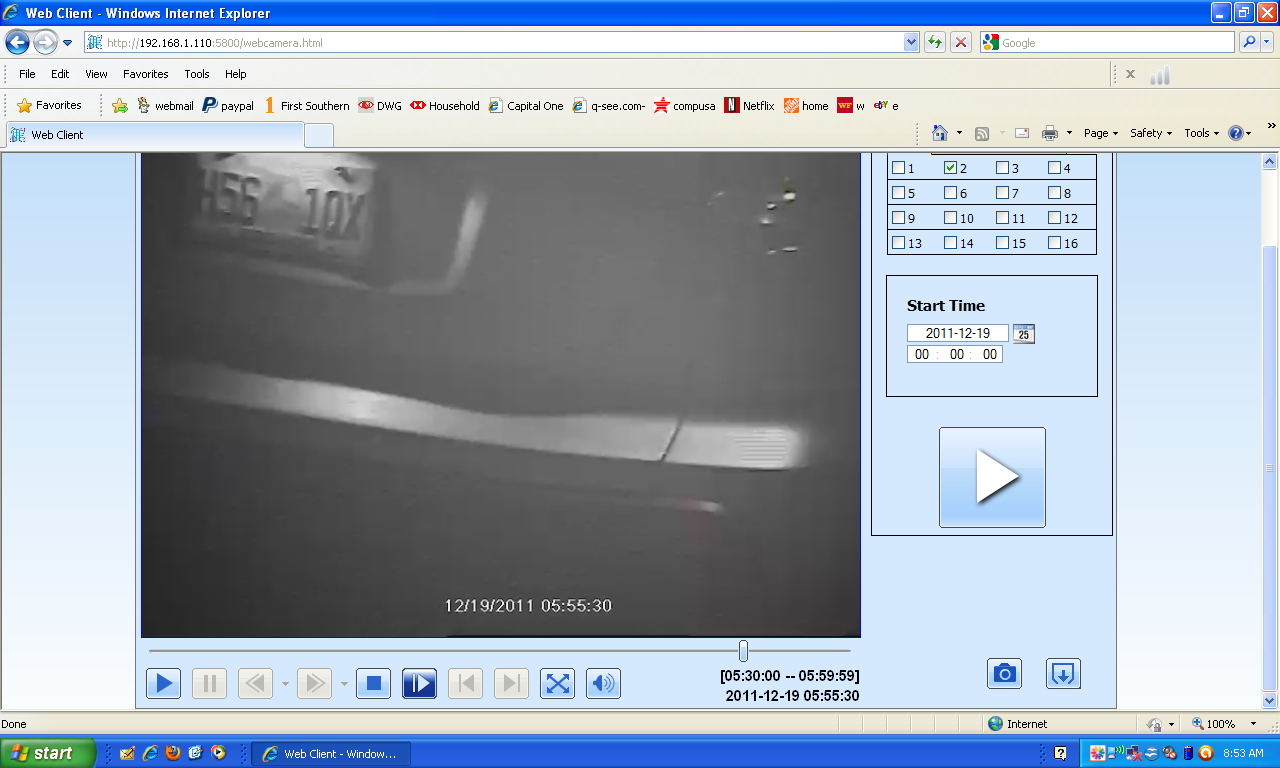
Task: Click the start time hour field
Action: [922, 355]
